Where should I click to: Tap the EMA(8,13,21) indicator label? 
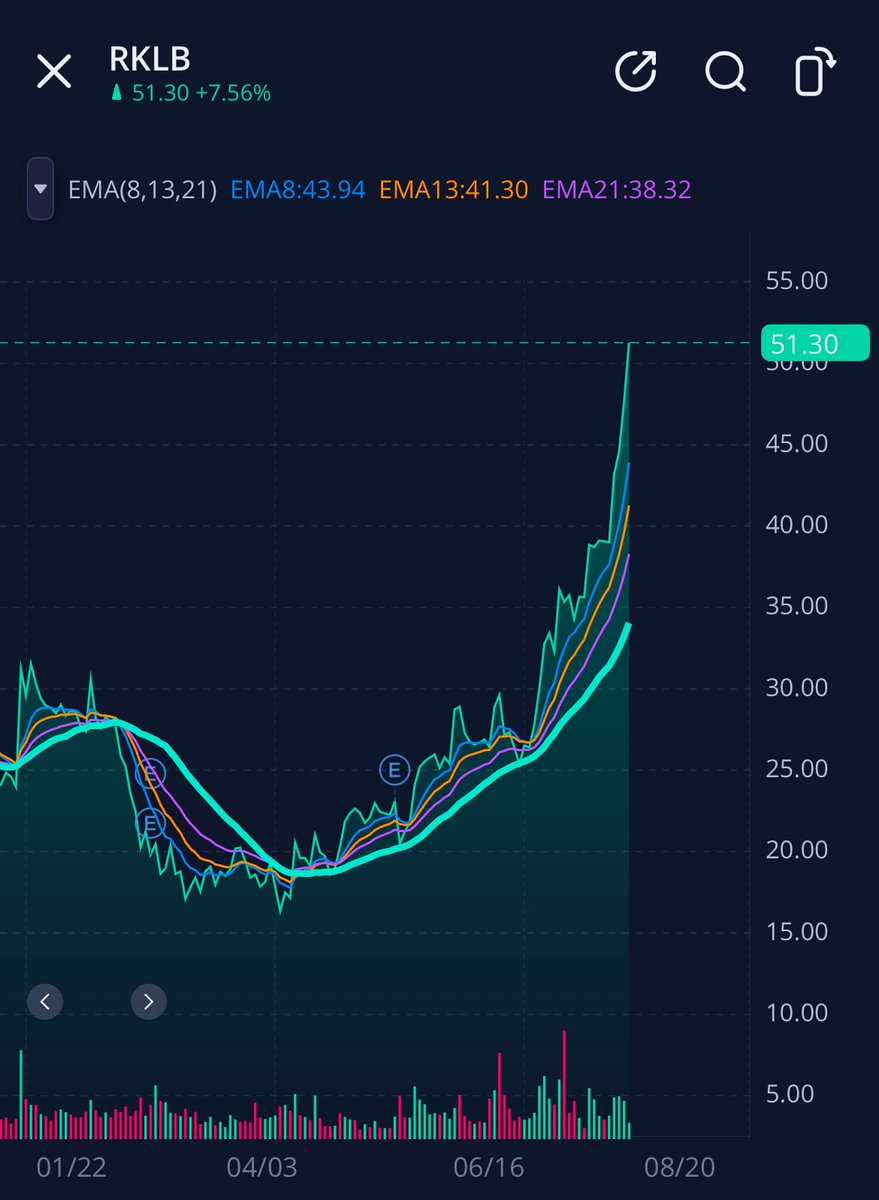coord(142,190)
